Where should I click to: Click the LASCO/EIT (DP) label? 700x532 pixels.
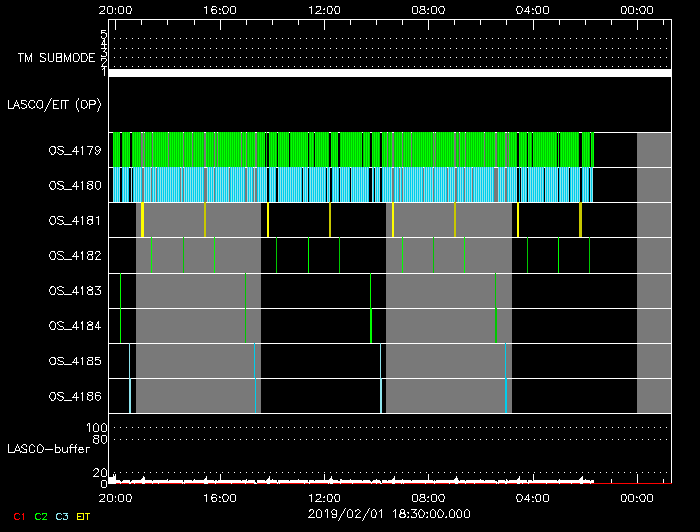tap(54, 104)
